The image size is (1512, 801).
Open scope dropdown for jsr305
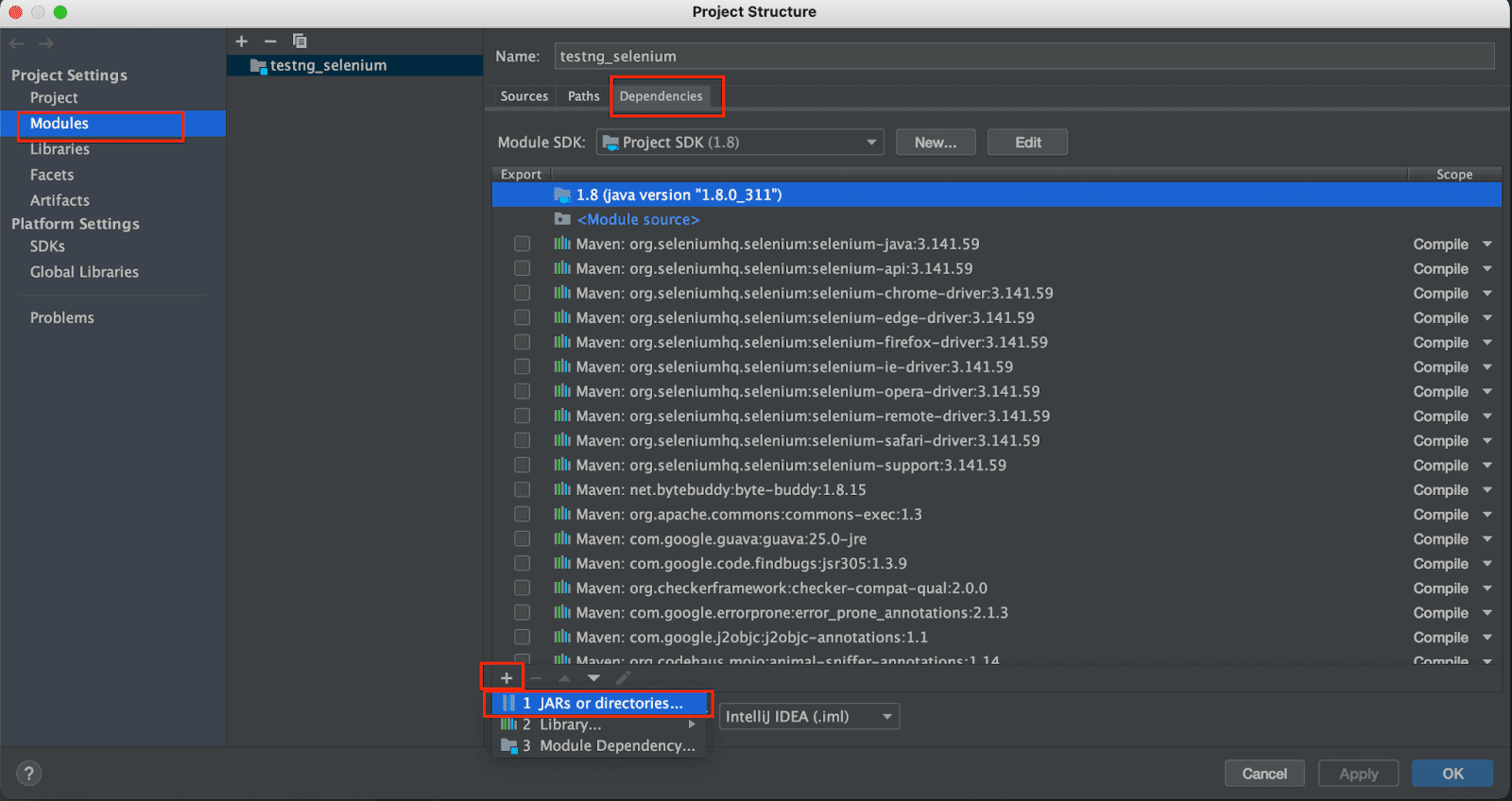1487,563
